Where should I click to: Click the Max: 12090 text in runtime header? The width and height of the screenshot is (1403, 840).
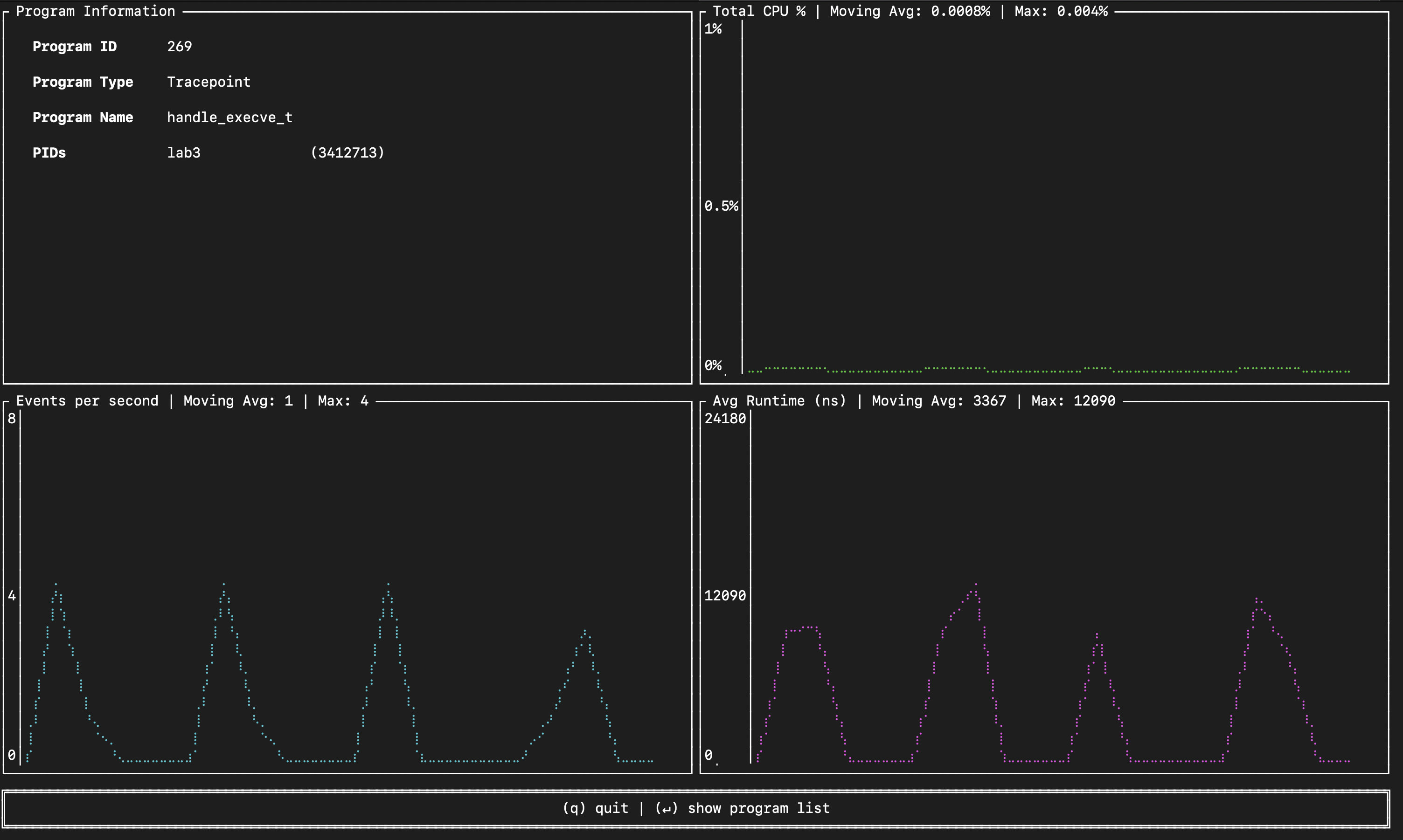[x=1073, y=401]
